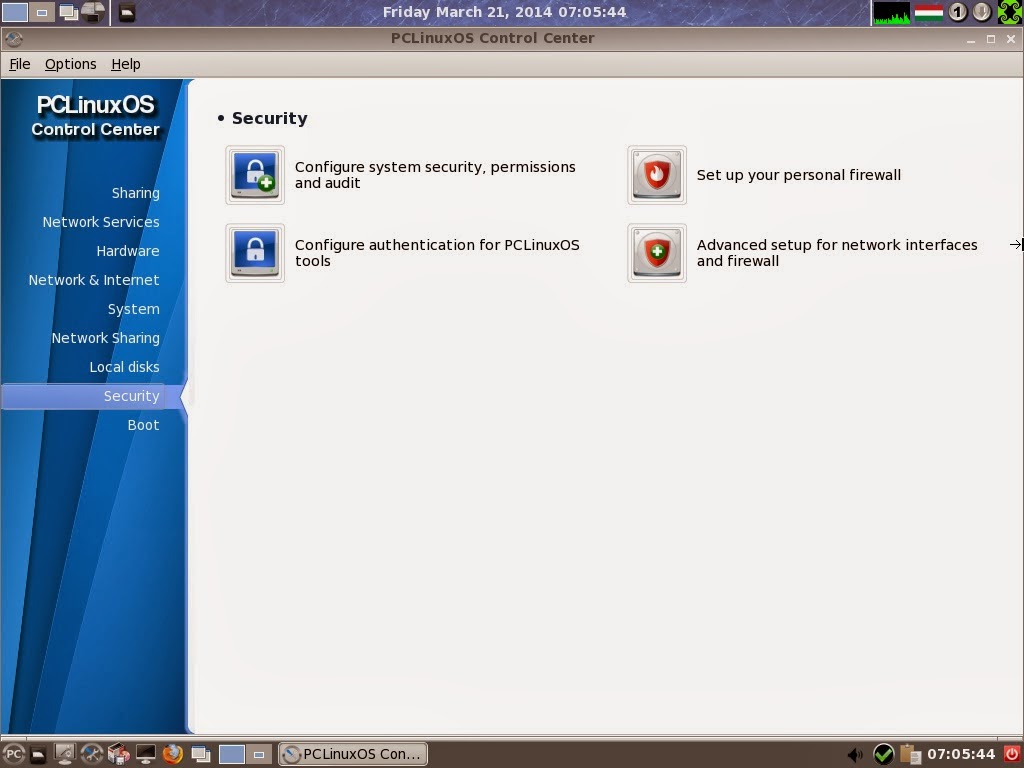This screenshot has width=1024, height=768.
Task: Launch the terminal monitor icon in the bottom panel
Action: pyautogui.click(x=145, y=754)
